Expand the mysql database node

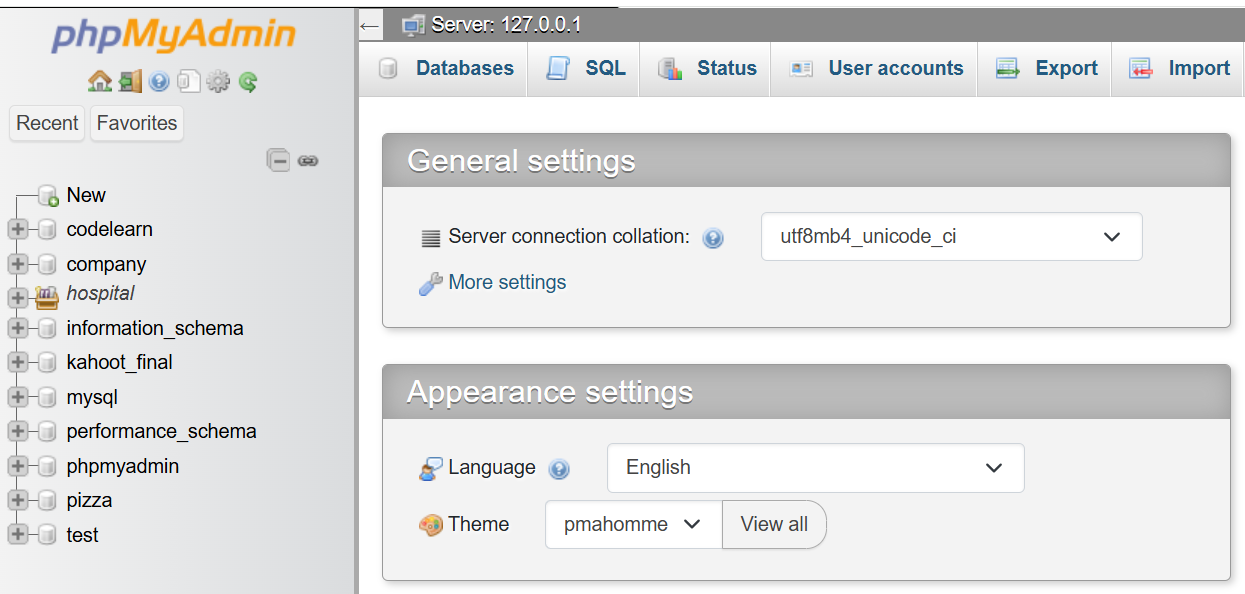point(16,398)
